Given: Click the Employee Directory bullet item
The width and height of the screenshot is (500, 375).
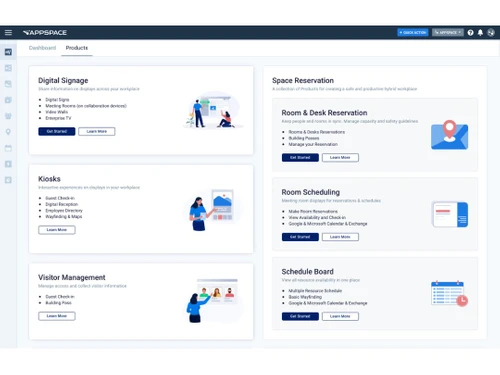Looking at the screenshot, I should click(x=64, y=210).
